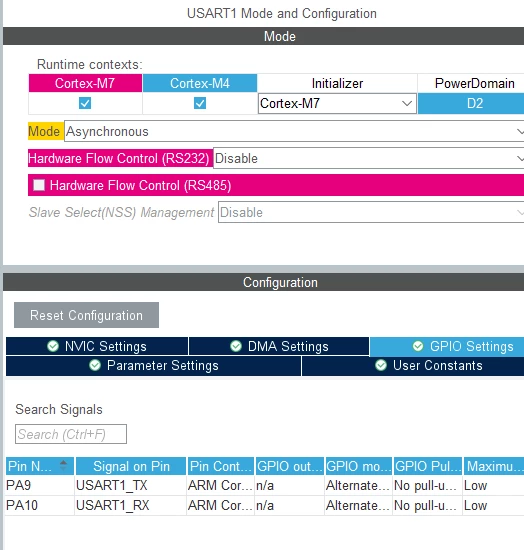Click the GPIO output level column header
524x550 pixels.
tap(289, 466)
